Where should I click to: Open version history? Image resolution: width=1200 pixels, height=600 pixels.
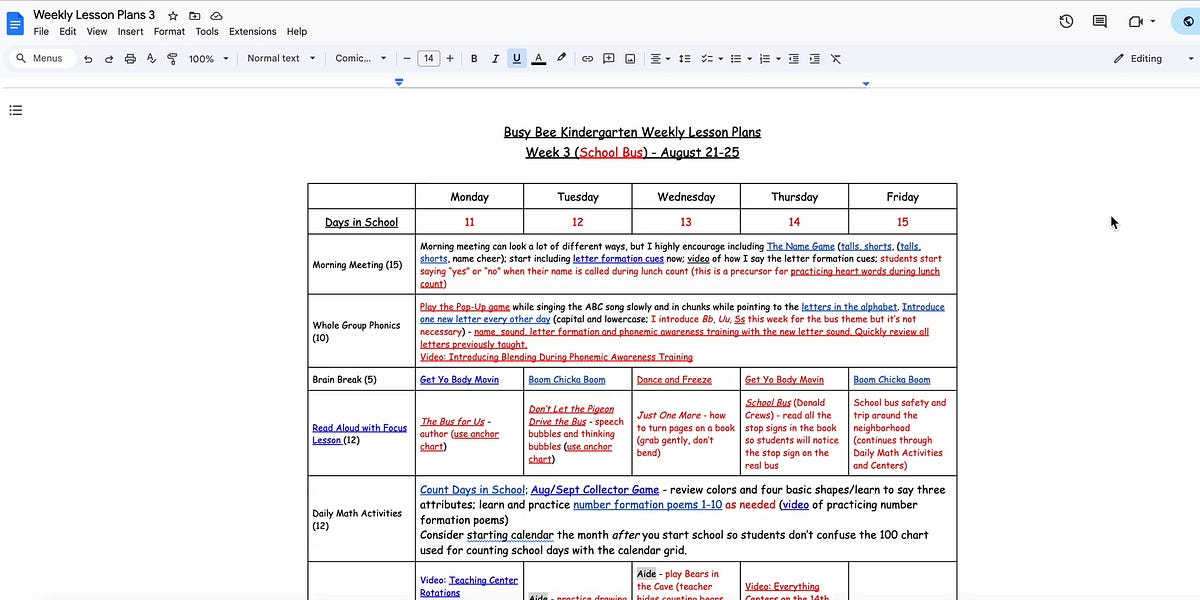tap(1066, 20)
